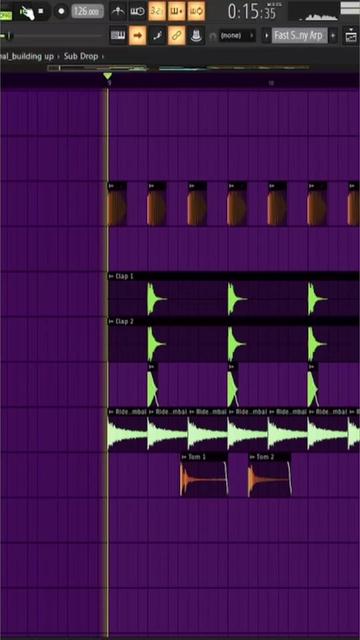360x640 pixels.
Task: Disable the 3-2-1 recording countdown
Action: (x=157, y=11)
